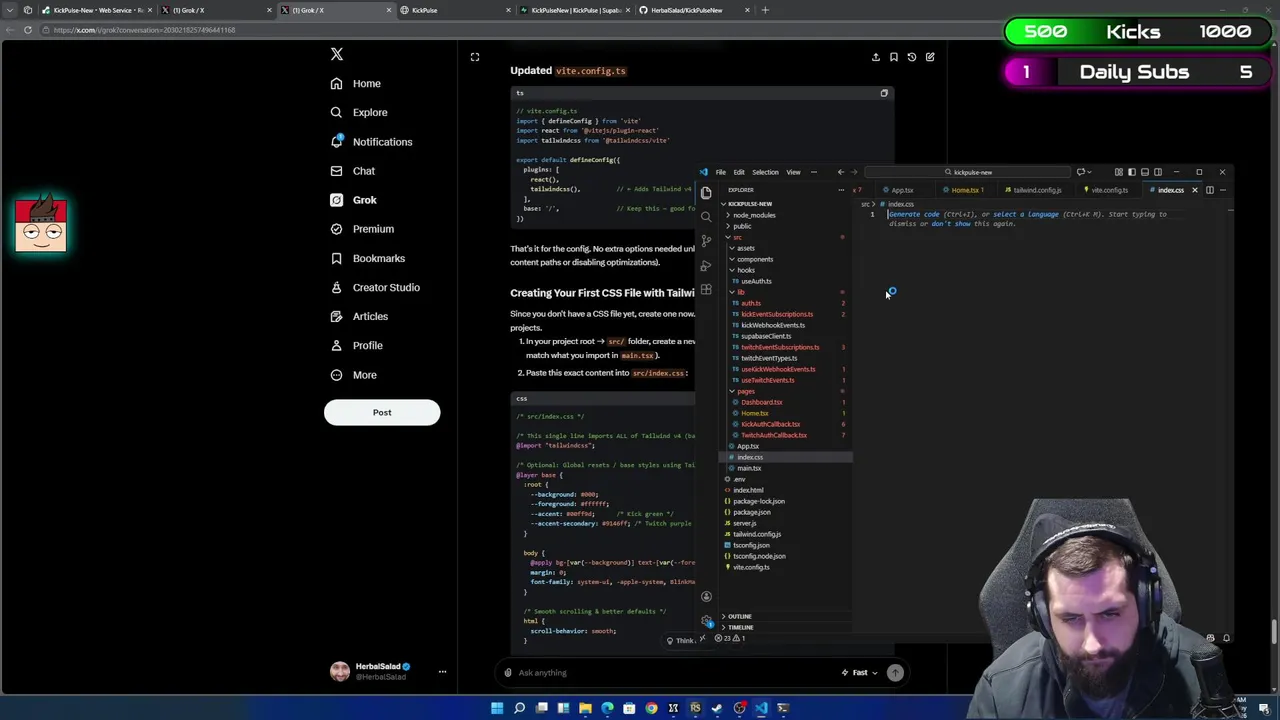Expand OUTLINE section in Explorer
Viewport: 1280px width, 720px height.
(x=739, y=616)
